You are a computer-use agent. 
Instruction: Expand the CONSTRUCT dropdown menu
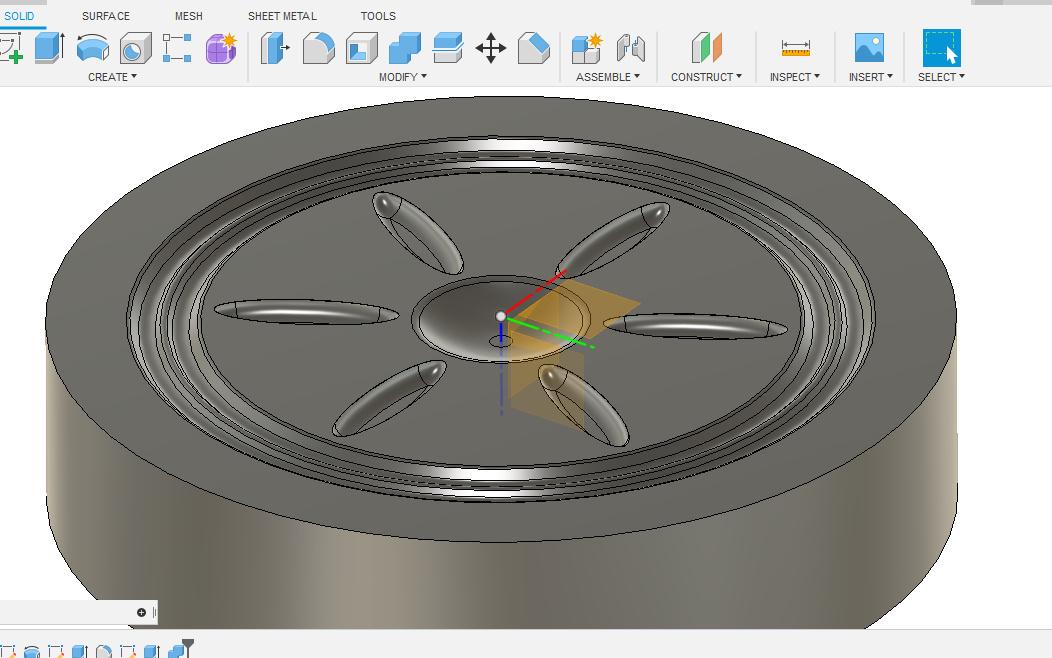point(707,77)
